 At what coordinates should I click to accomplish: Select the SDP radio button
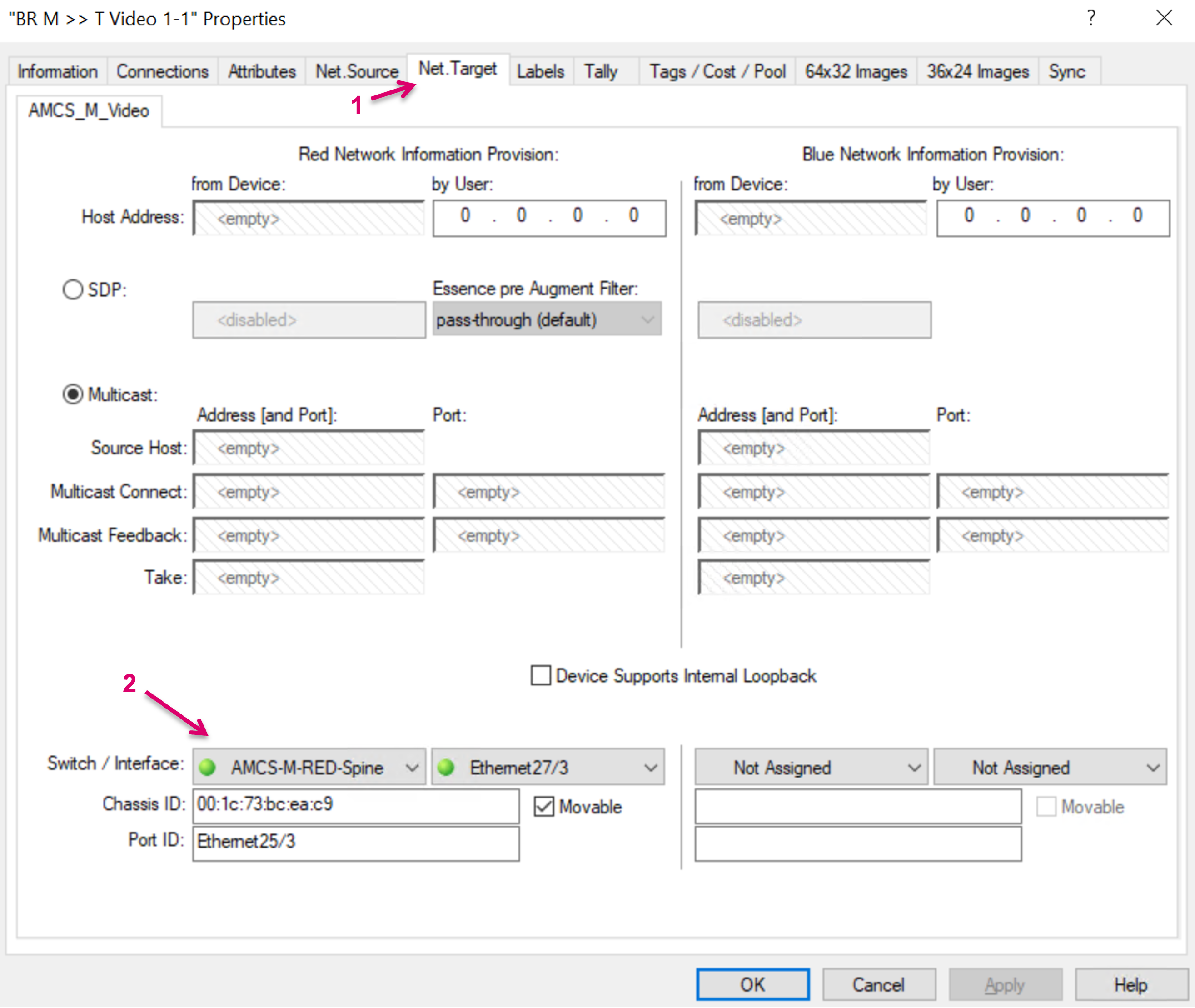pos(73,289)
